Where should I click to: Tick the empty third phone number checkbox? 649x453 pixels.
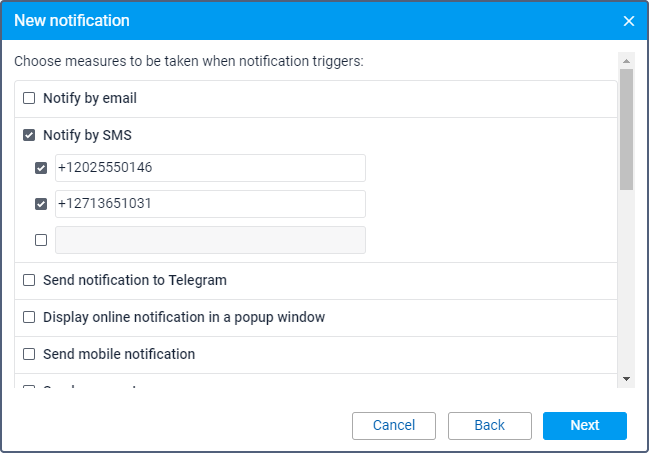tap(41, 240)
